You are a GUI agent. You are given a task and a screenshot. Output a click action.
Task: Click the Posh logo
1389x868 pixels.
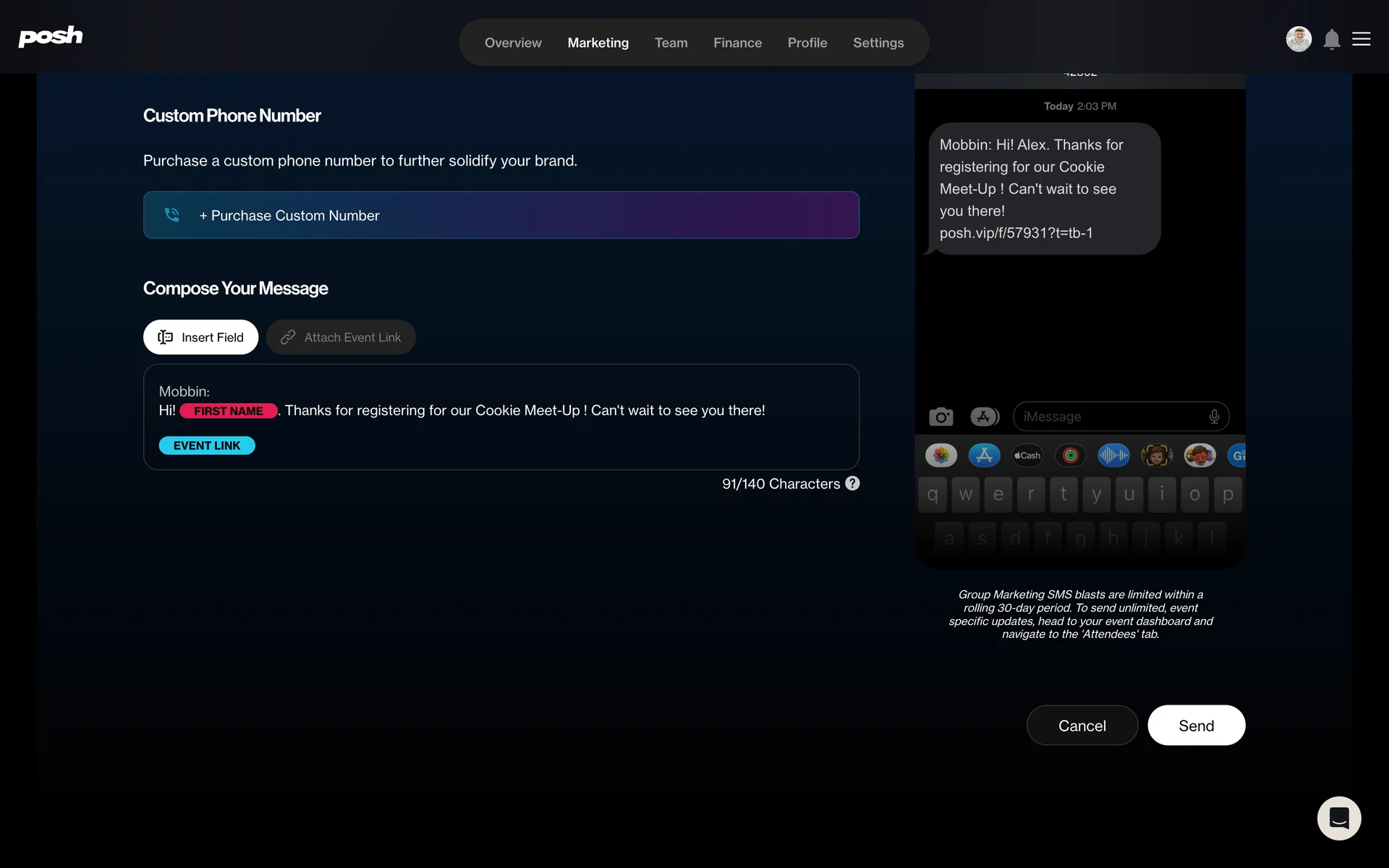click(x=50, y=36)
